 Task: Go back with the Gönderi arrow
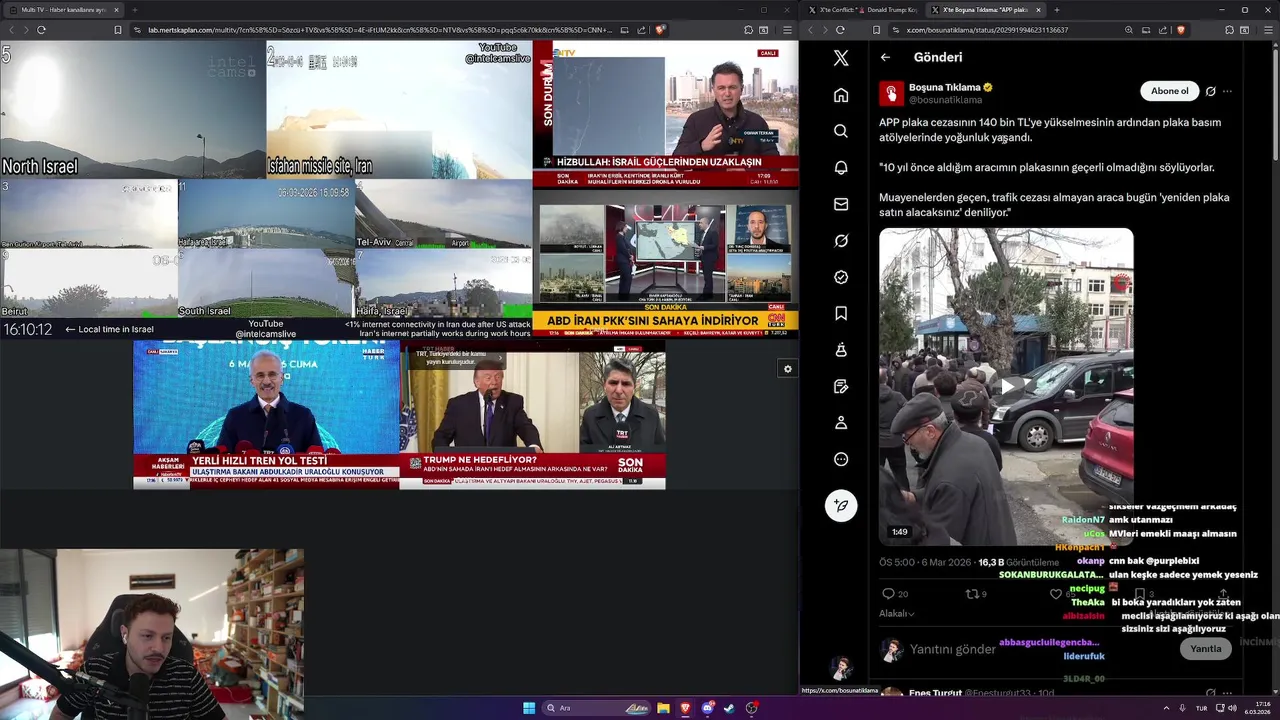[x=885, y=57]
